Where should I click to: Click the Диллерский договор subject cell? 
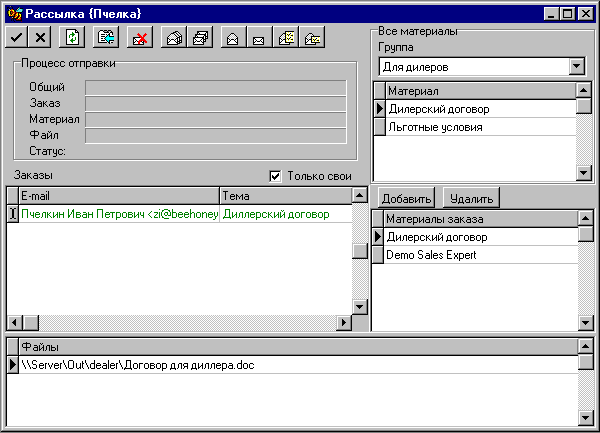(x=286, y=214)
